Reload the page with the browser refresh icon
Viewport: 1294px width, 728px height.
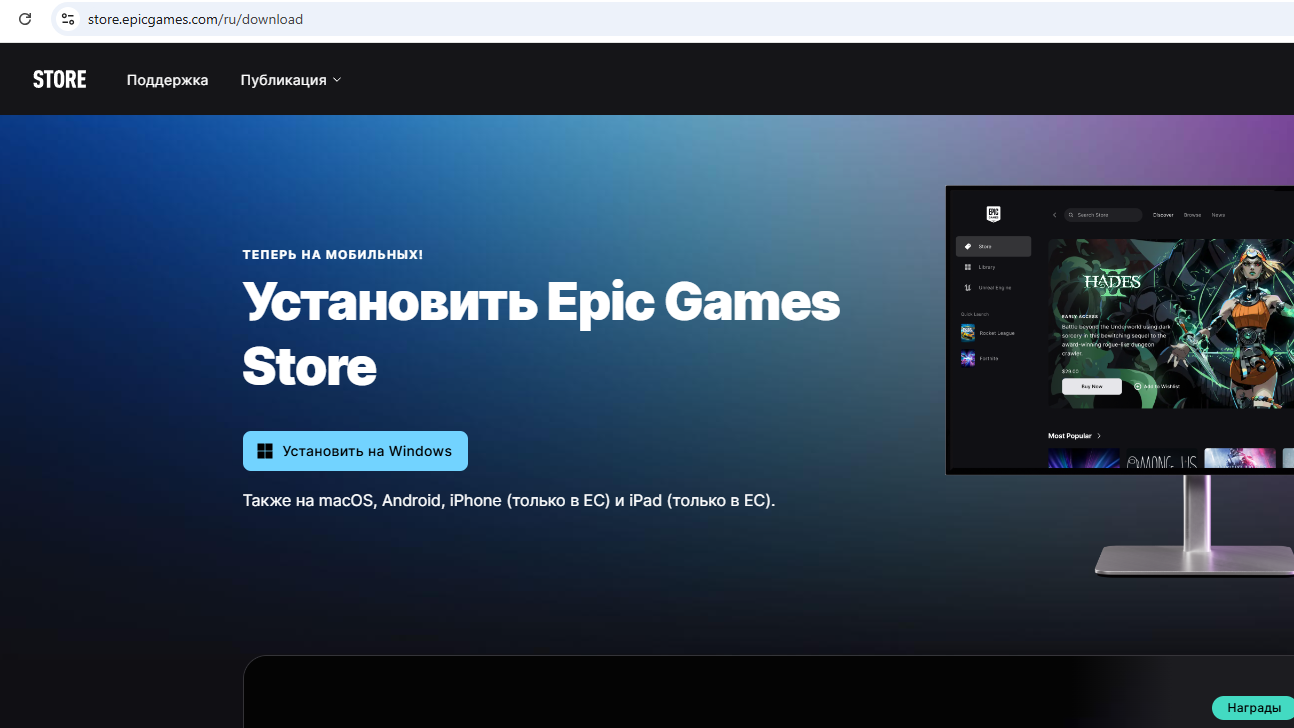pos(25,19)
